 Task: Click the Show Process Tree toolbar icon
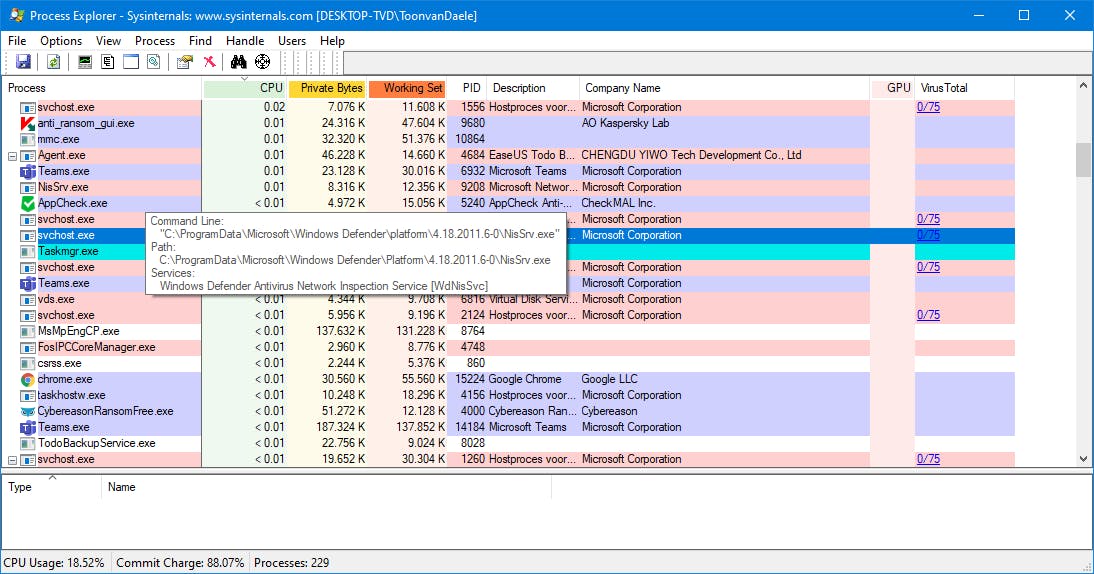(x=108, y=62)
